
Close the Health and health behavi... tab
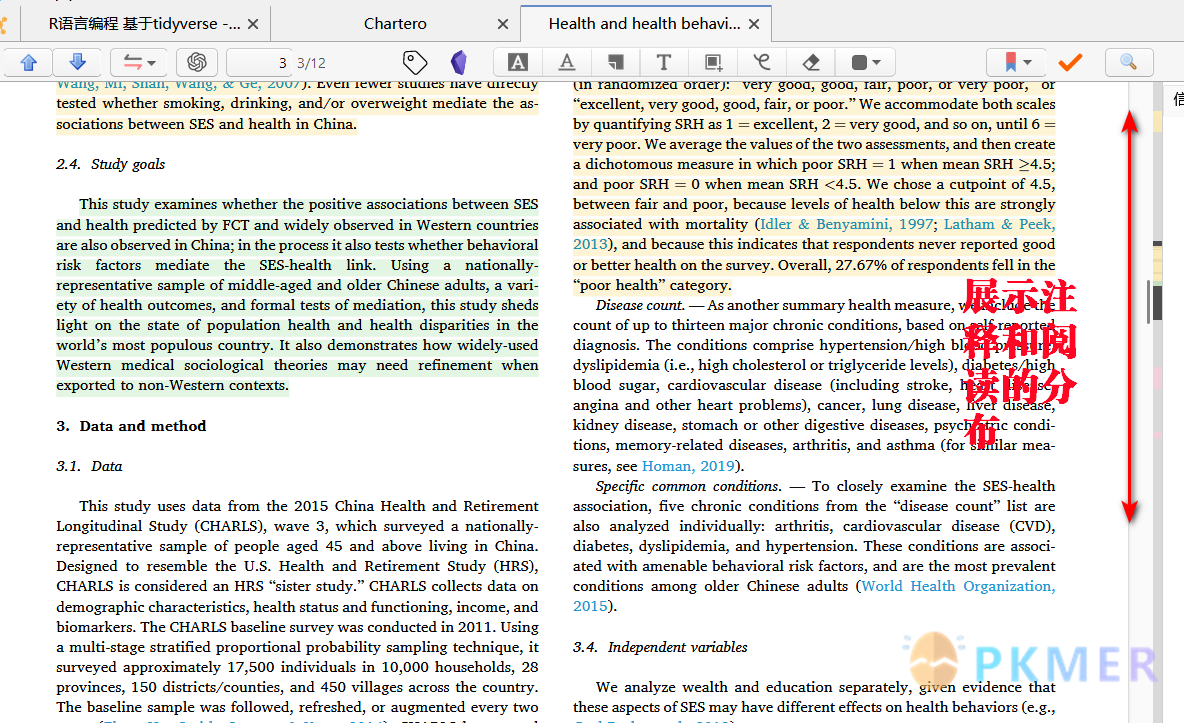pyautogui.click(x=754, y=24)
